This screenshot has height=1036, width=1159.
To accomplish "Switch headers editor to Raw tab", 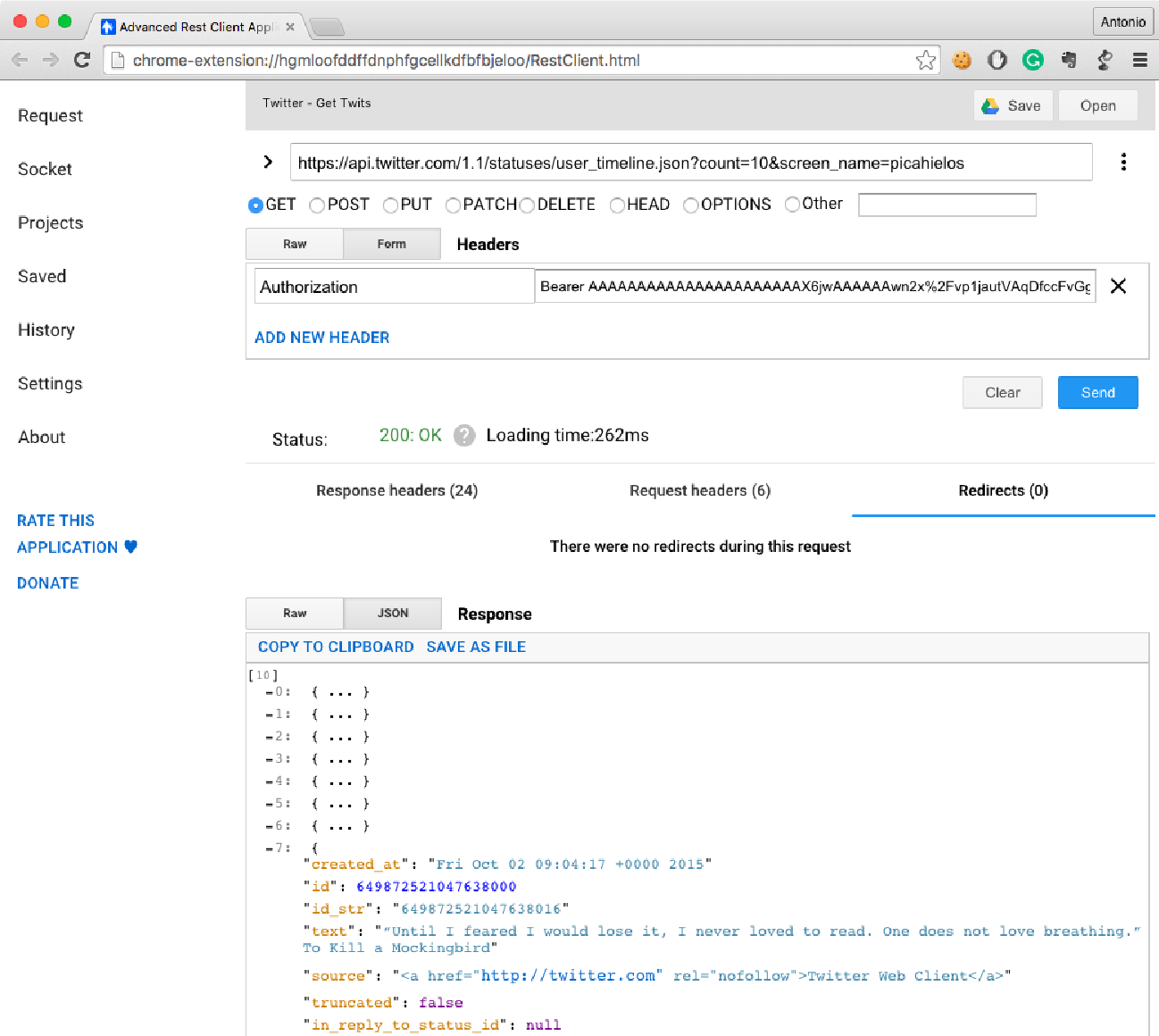I will click(x=295, y=244).
